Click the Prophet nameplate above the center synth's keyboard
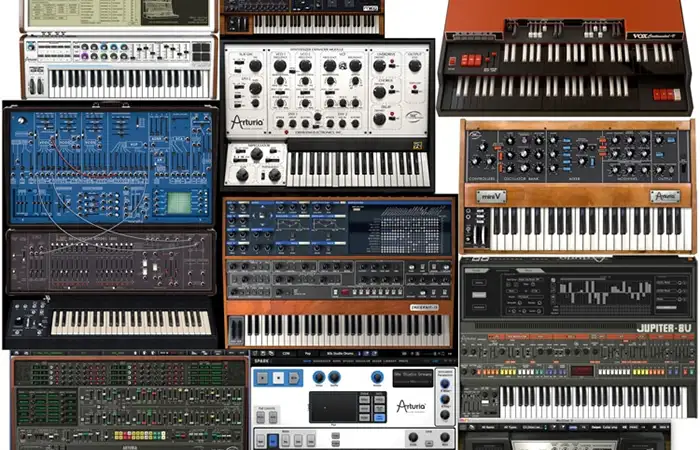The height and width of the screenshot is (450, 700). click(424, 308)
